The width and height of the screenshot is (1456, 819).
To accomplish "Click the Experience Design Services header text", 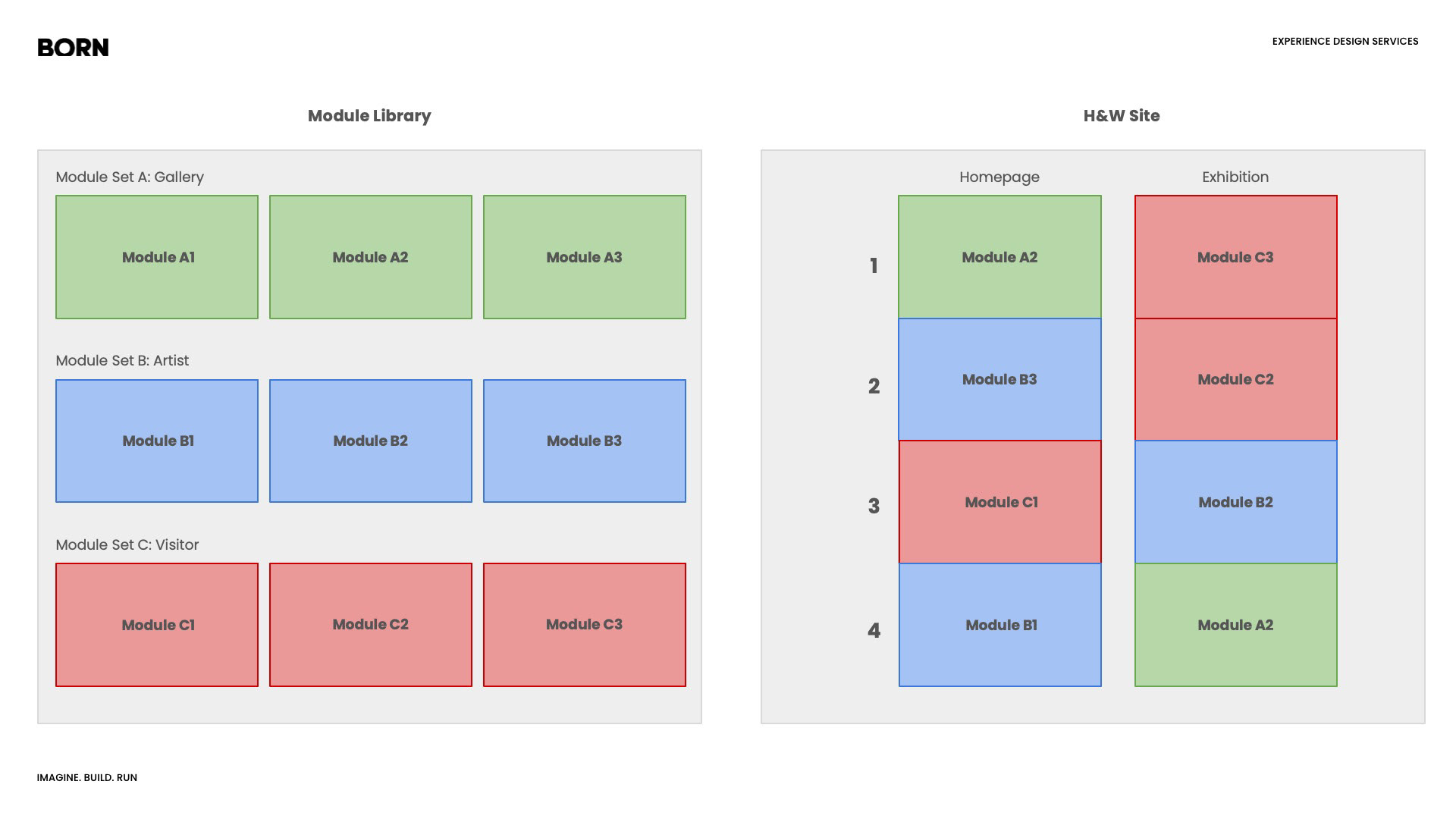I will pos(1345,42).
